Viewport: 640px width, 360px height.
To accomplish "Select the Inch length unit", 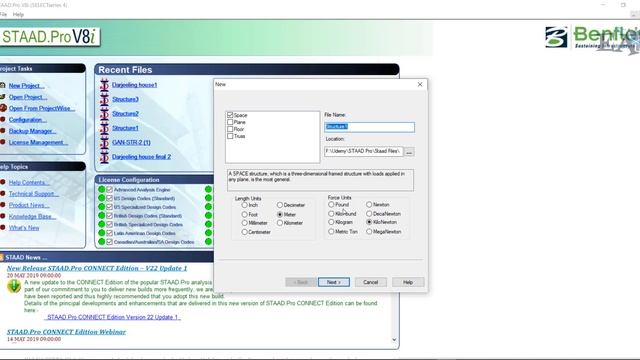I will (x=244, y=205).
